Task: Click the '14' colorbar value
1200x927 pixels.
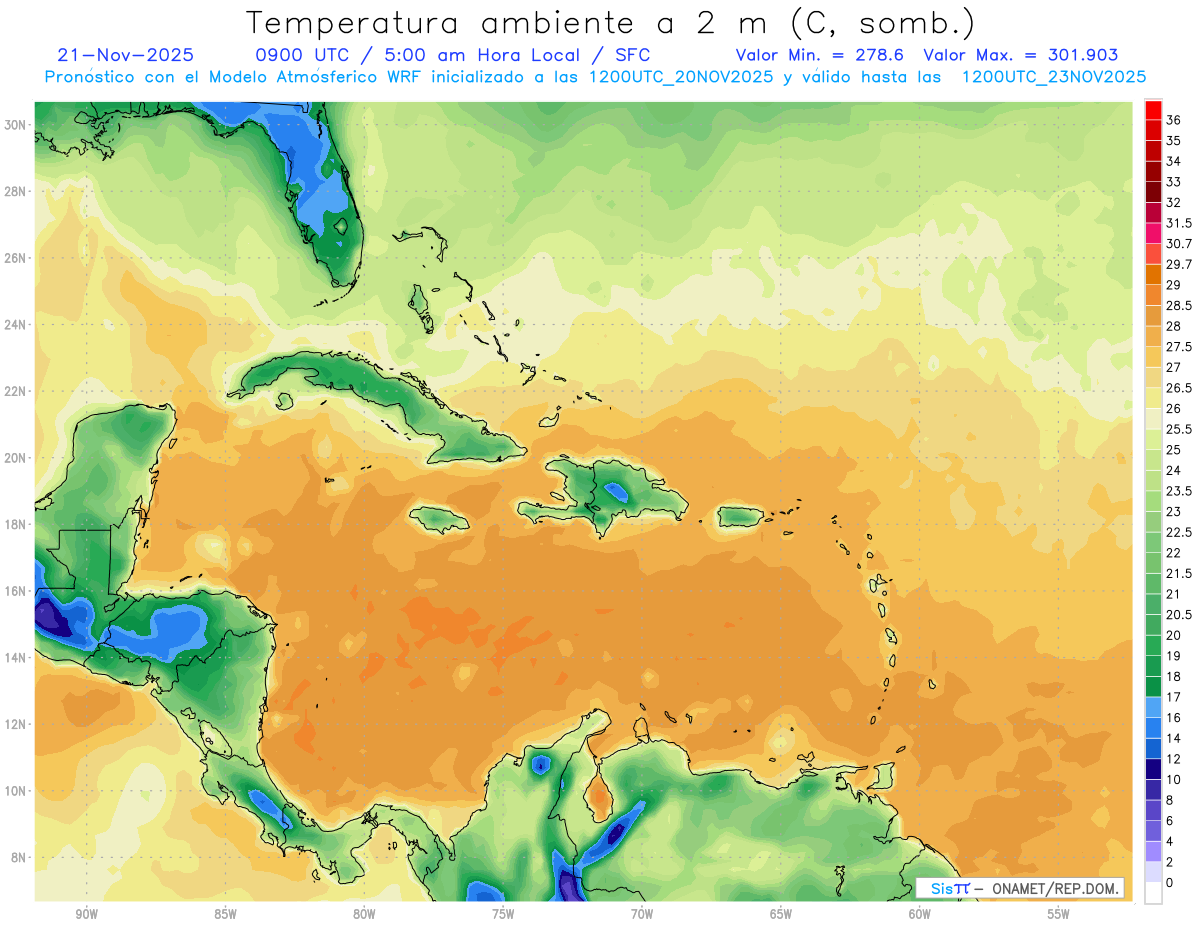Action: click(x=1173, y=738)
